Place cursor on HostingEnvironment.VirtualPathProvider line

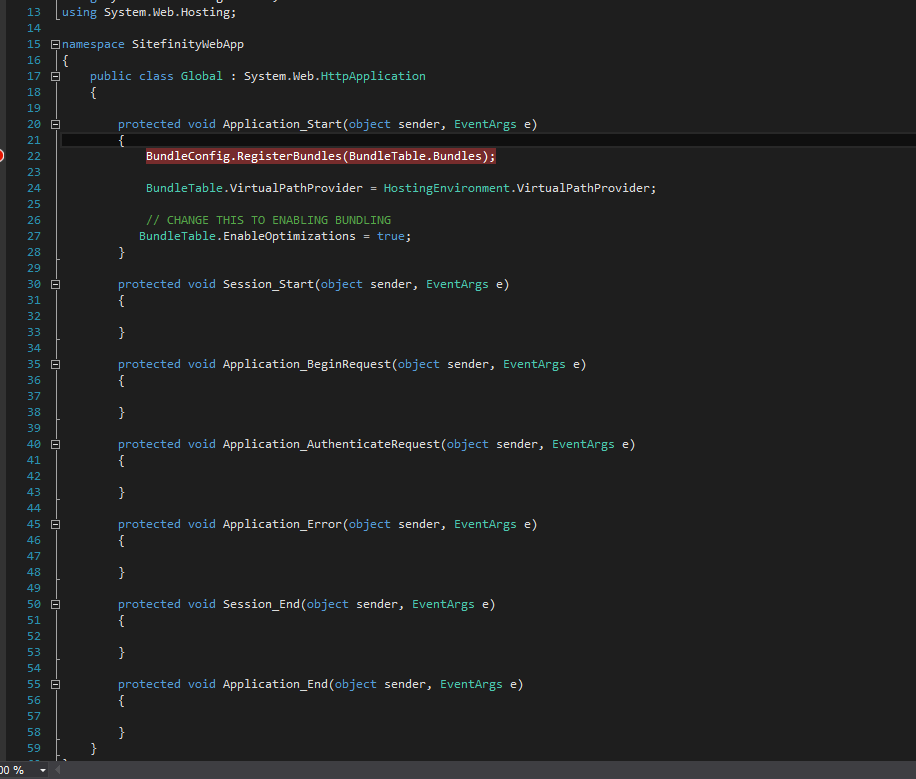point(400,187)
